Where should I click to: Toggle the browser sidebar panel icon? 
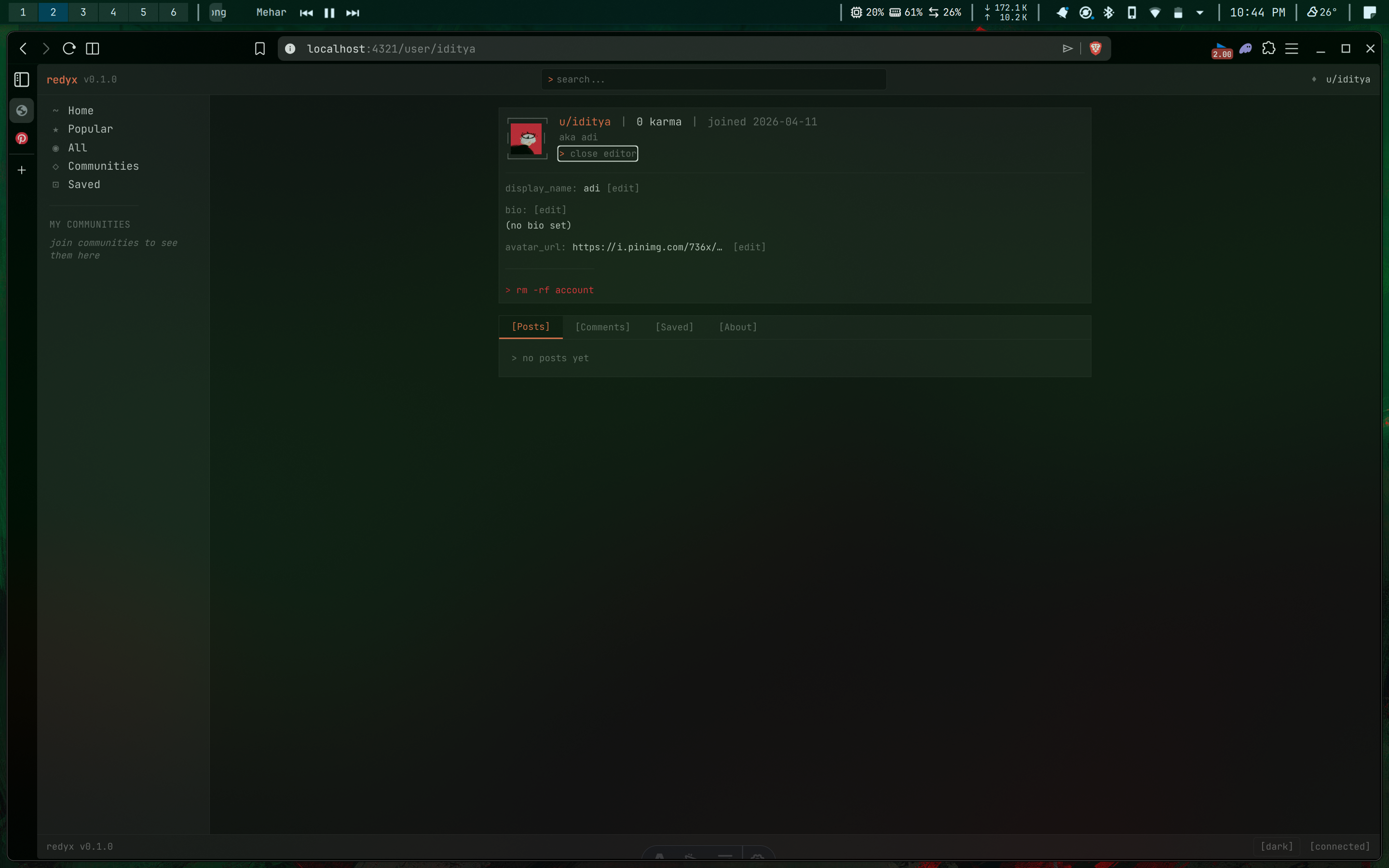[22, 79]
